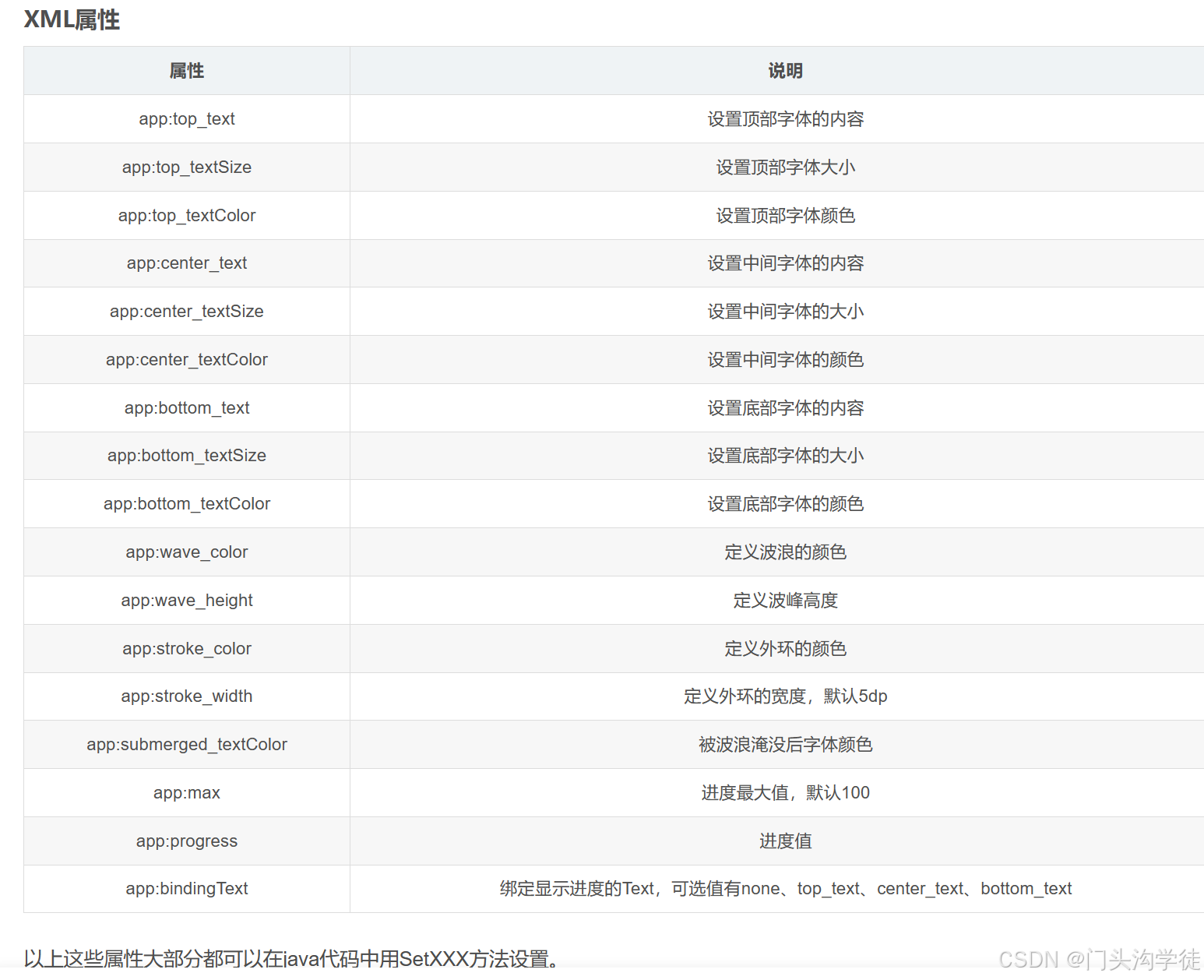Select the app:bottom_textSize cell
Viewport: 1204px width, 980px height.
click(187, 456)
